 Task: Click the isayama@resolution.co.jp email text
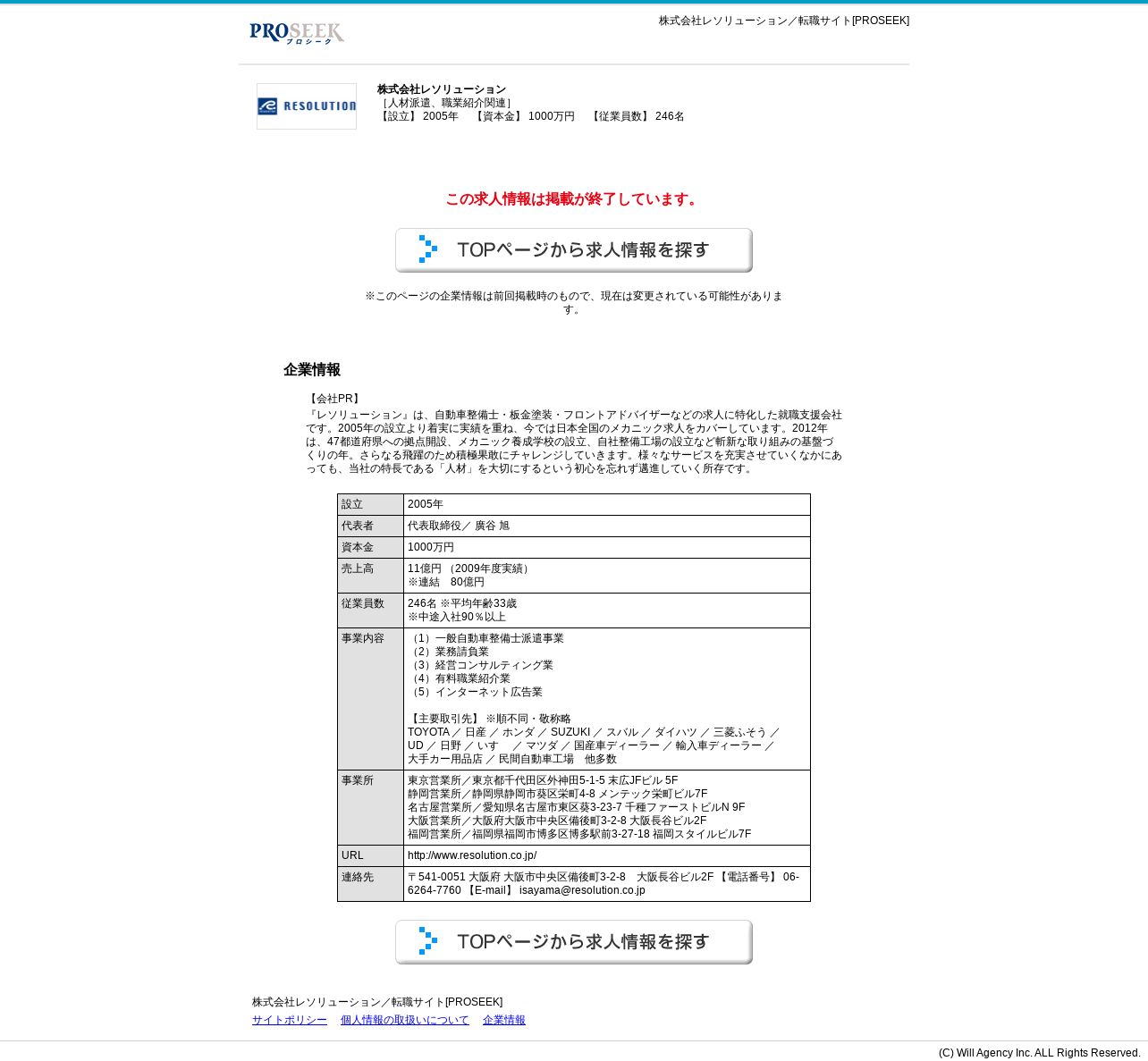(x=582, y=890)
